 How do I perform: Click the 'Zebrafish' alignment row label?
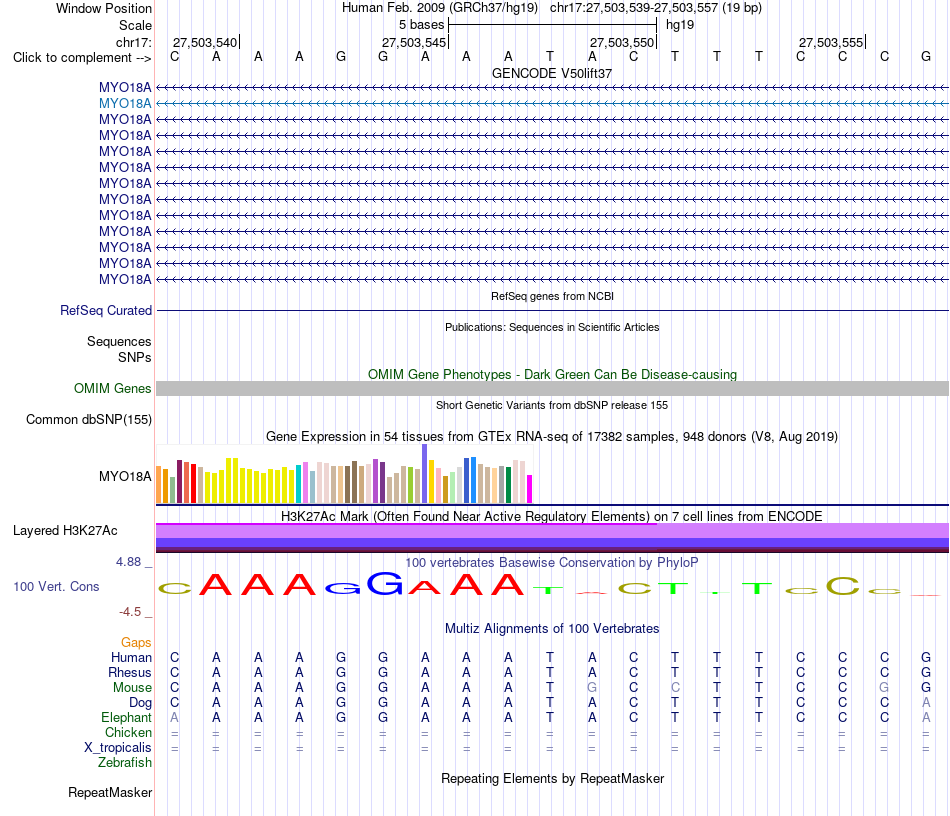125,762
